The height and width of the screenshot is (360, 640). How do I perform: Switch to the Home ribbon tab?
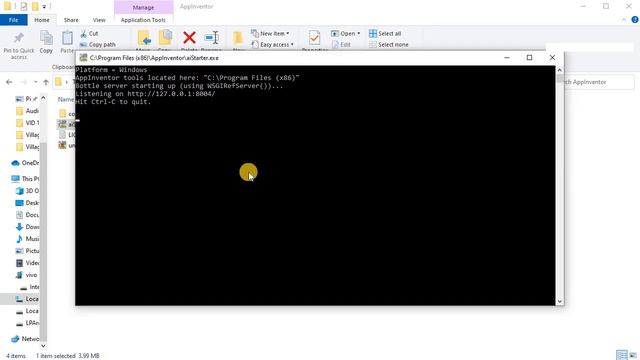click(42, 20)
